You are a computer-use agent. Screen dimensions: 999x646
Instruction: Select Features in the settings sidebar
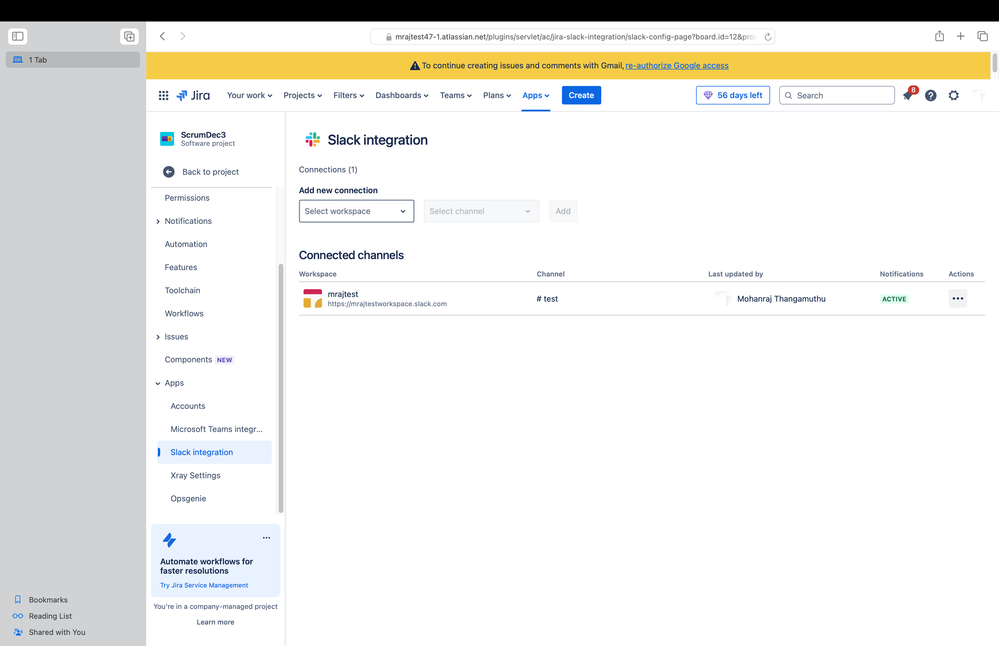point(181,268)
